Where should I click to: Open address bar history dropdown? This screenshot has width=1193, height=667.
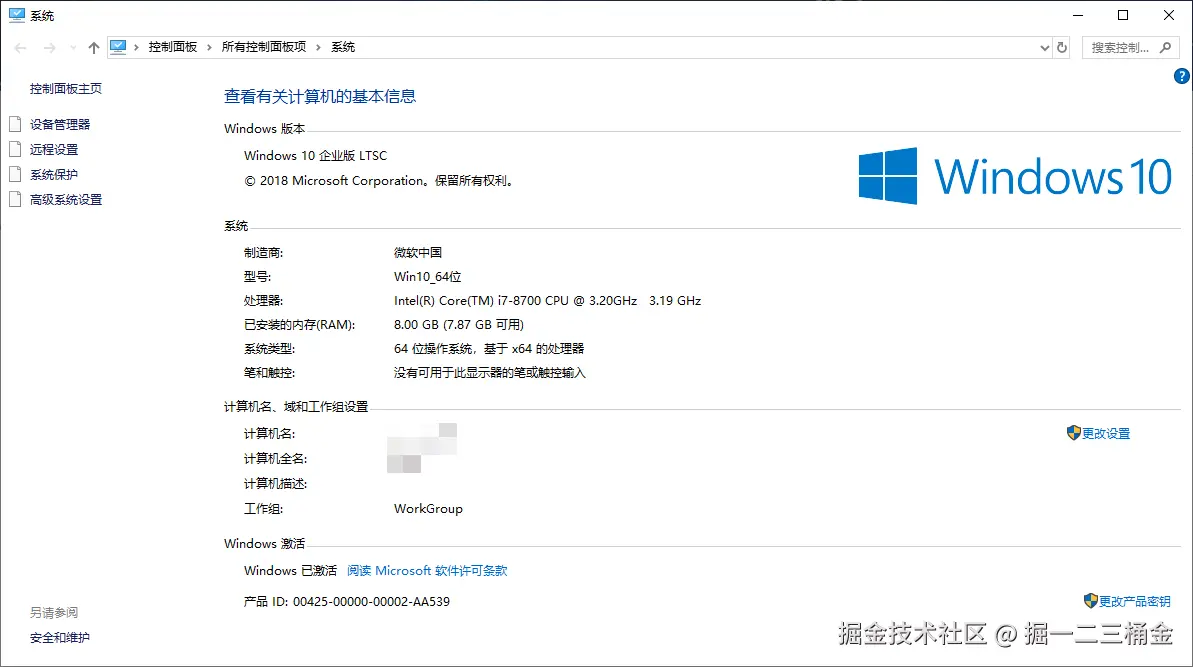[1045, 47]
